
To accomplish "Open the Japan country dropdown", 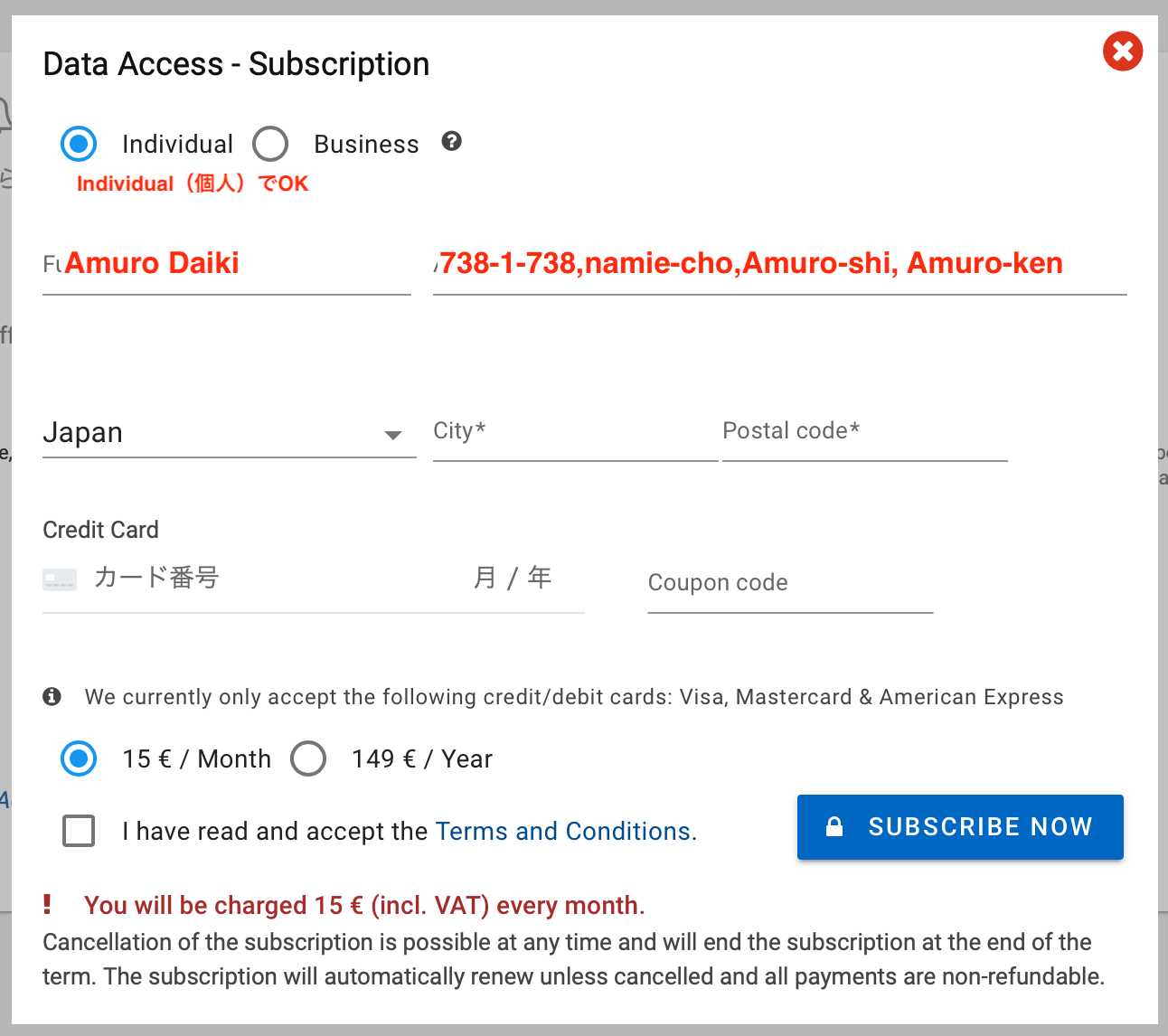I will point(230,433).
